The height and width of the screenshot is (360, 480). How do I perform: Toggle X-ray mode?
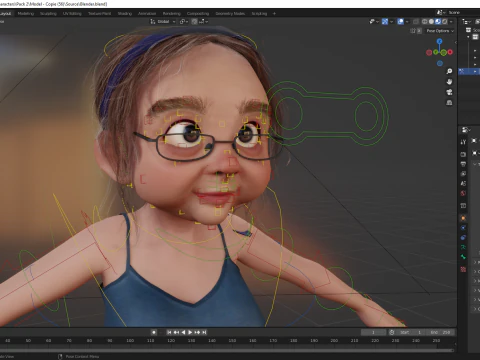tap(416, 22)
